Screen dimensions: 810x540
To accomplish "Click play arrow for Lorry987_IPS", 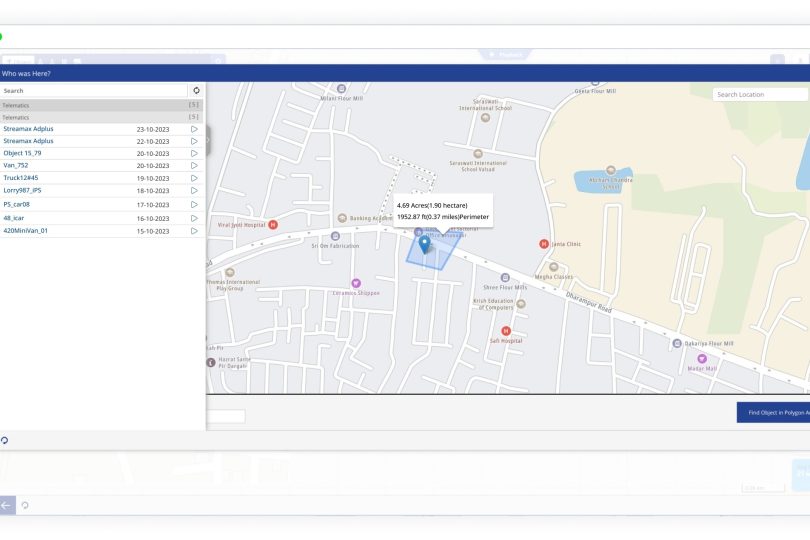I will click(194, 190).
